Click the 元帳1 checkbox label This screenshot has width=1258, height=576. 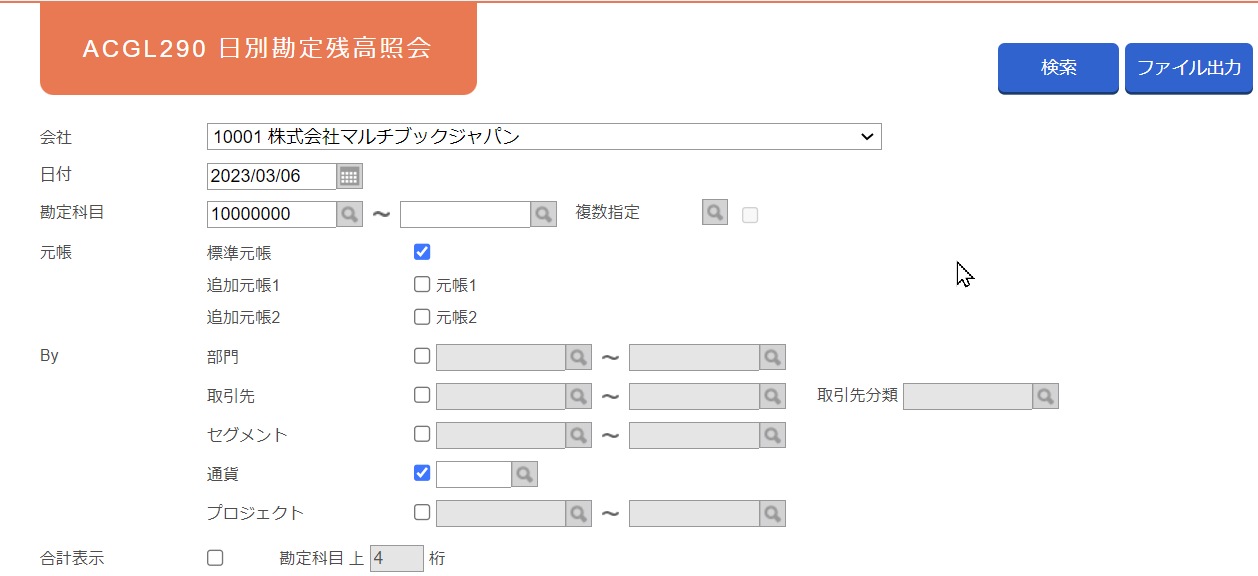[x=456, y=285]
